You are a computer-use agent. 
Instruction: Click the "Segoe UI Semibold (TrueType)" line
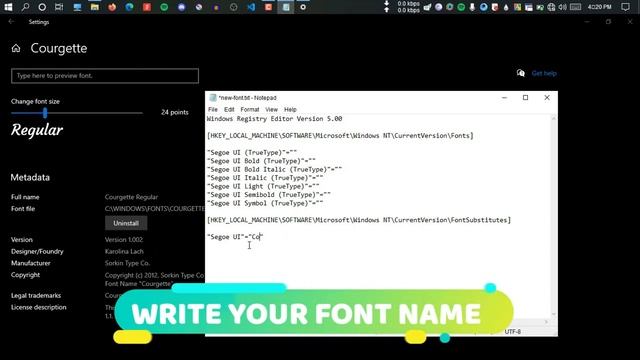click(x=269, y=195)
